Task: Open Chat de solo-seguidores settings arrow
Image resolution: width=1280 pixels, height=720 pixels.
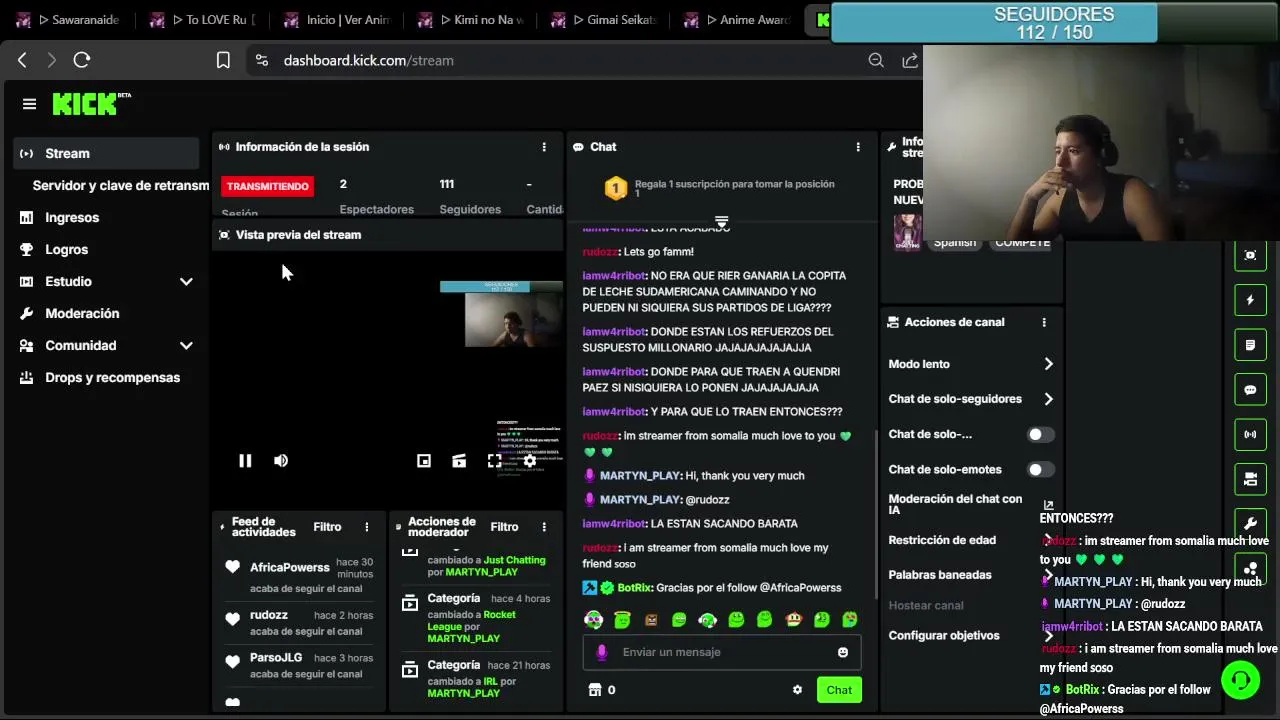Action: coord(1048,399)
